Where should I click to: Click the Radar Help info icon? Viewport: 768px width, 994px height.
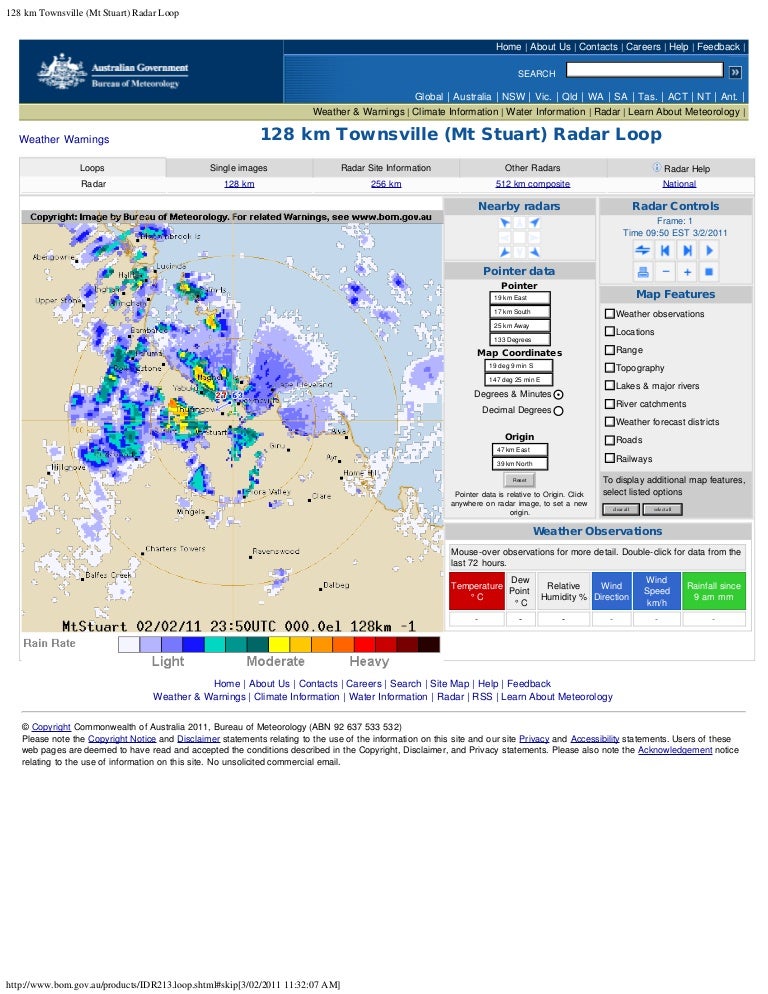pos(657,167)
